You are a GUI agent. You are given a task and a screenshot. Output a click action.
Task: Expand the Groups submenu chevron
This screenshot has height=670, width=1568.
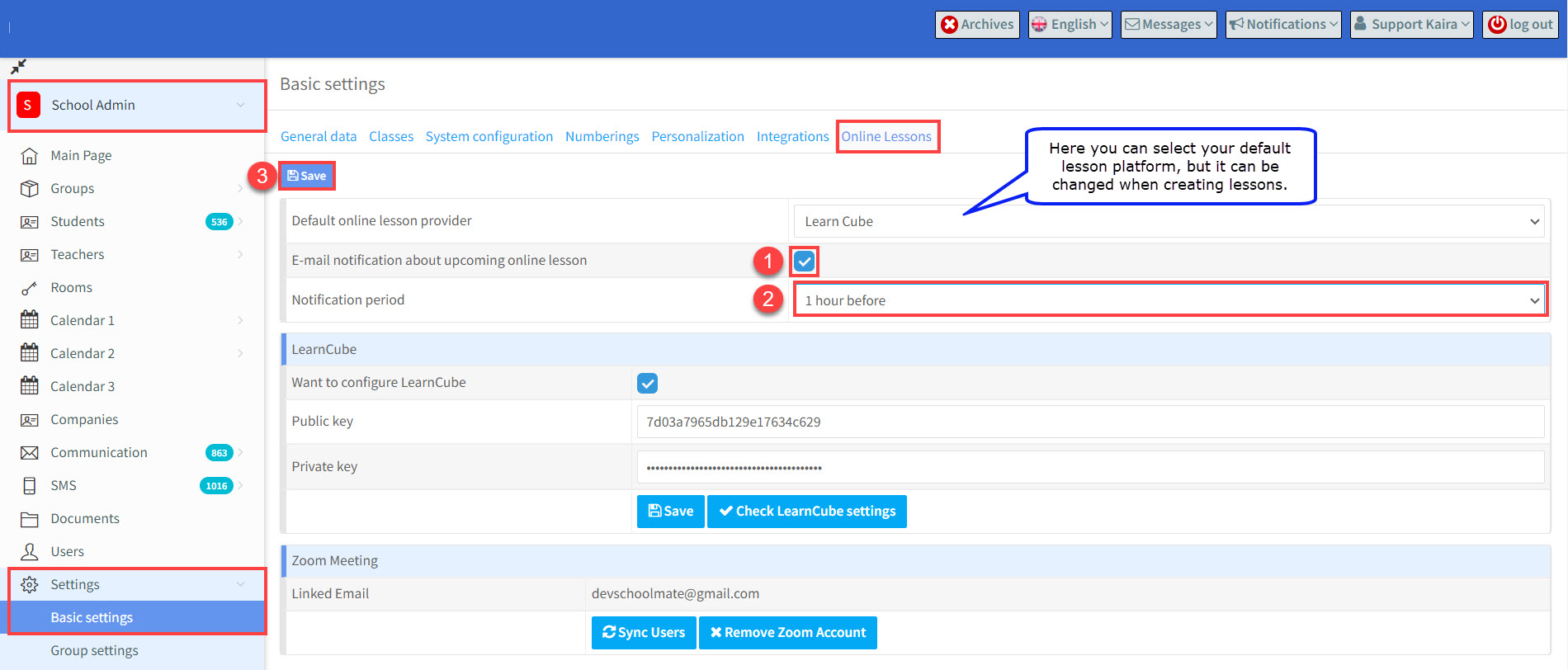coord(240,188)
